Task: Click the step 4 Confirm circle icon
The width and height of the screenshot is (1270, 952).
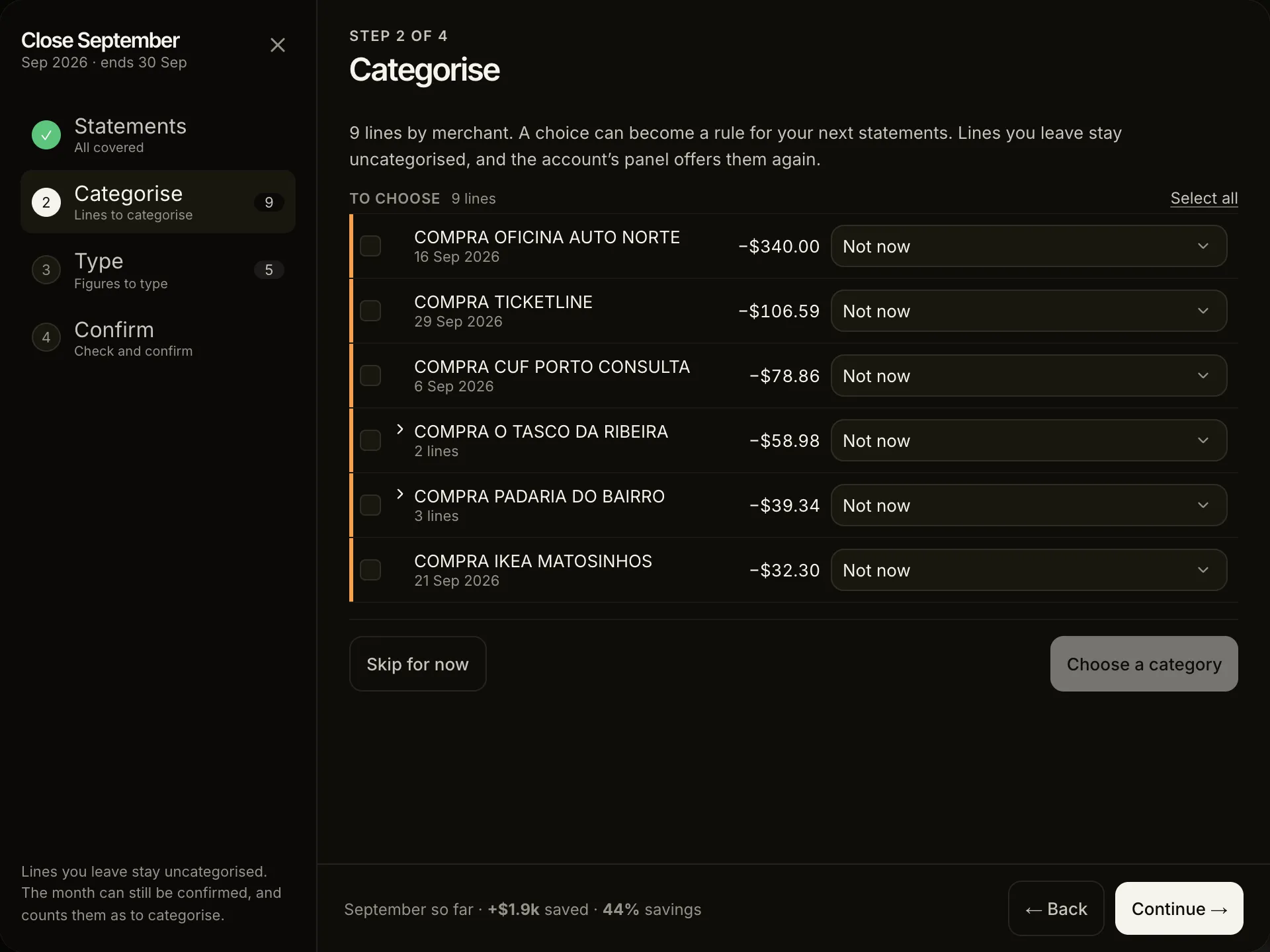Action: pos(46,337)
